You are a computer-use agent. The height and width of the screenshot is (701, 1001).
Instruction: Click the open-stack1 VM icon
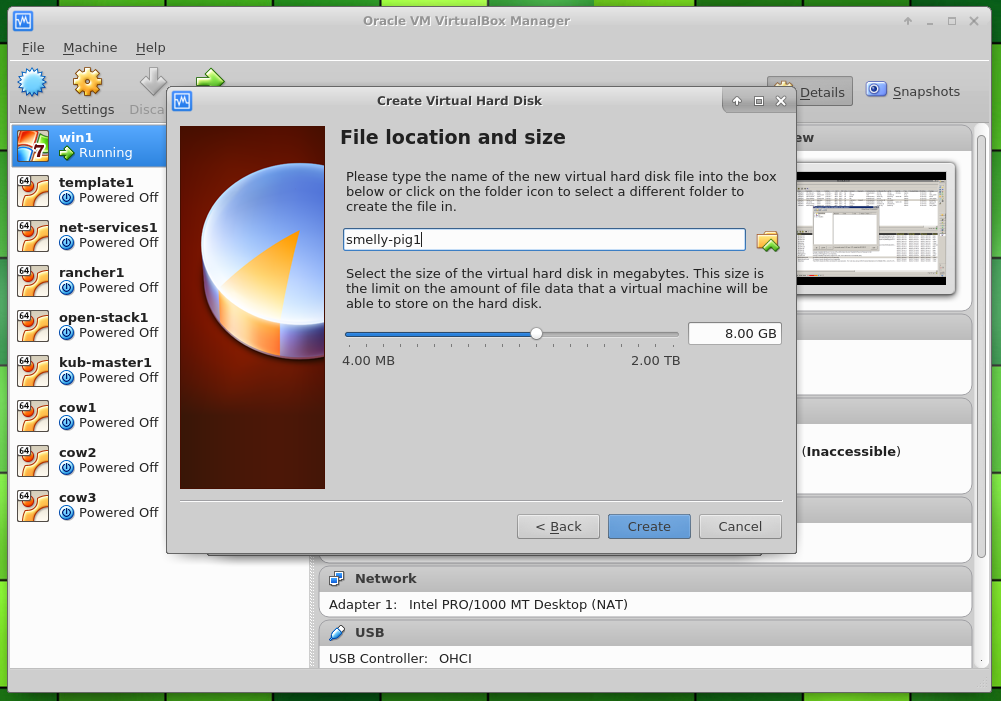point(33,326)
